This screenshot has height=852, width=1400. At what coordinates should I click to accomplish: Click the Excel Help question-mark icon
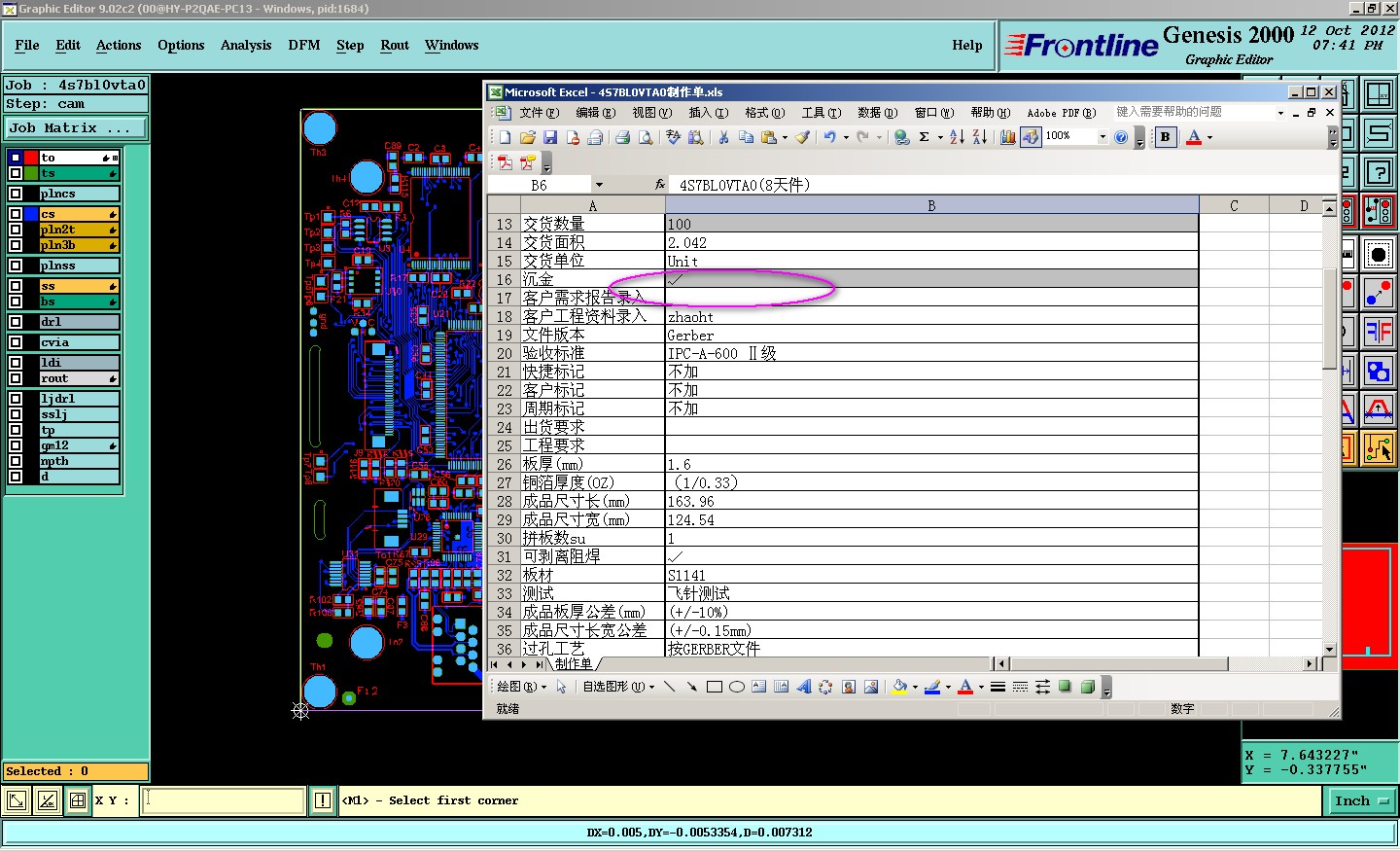pos(1121,137)
